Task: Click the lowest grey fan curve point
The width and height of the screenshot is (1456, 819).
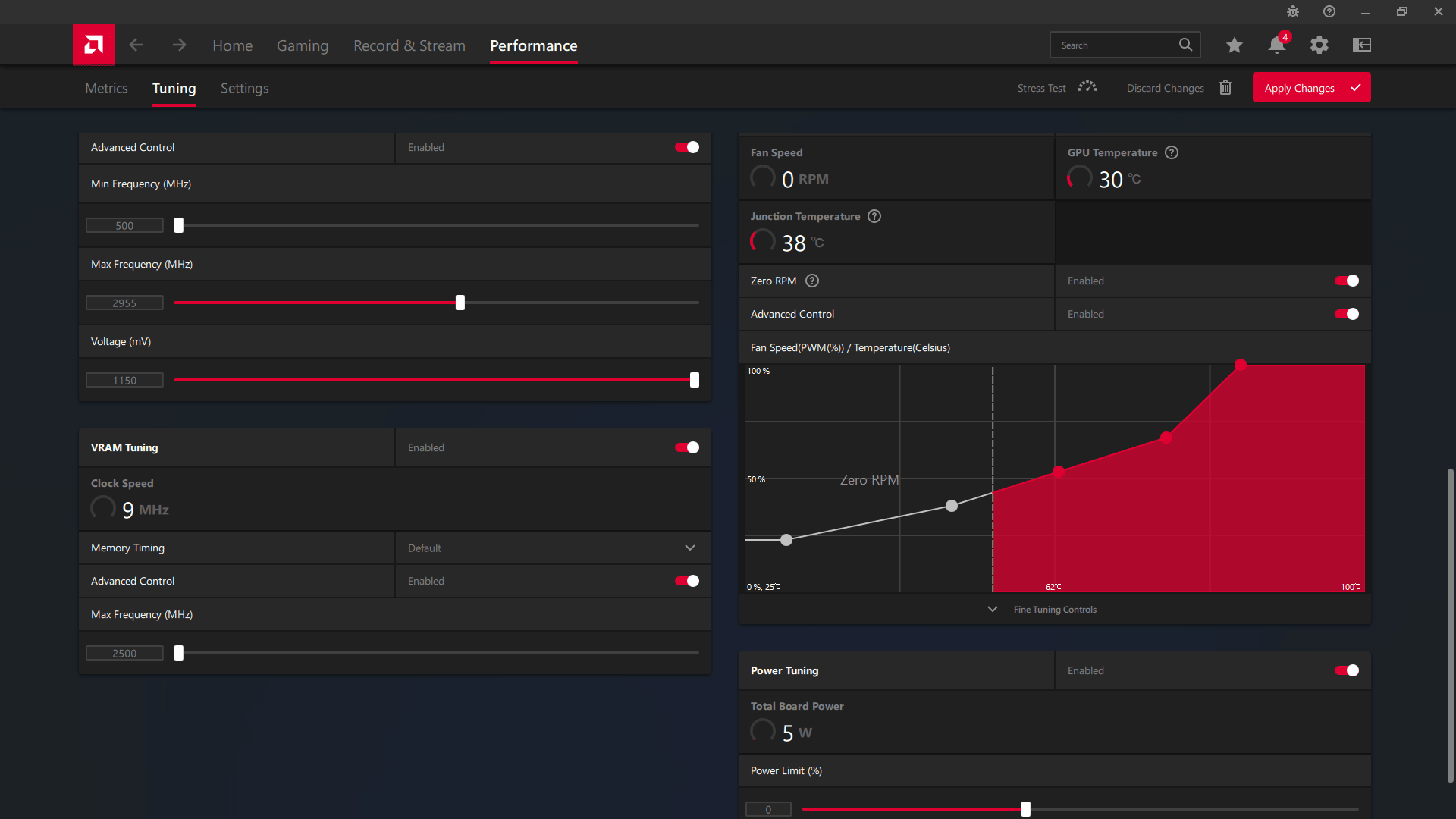Action: [x=786, y=540]
